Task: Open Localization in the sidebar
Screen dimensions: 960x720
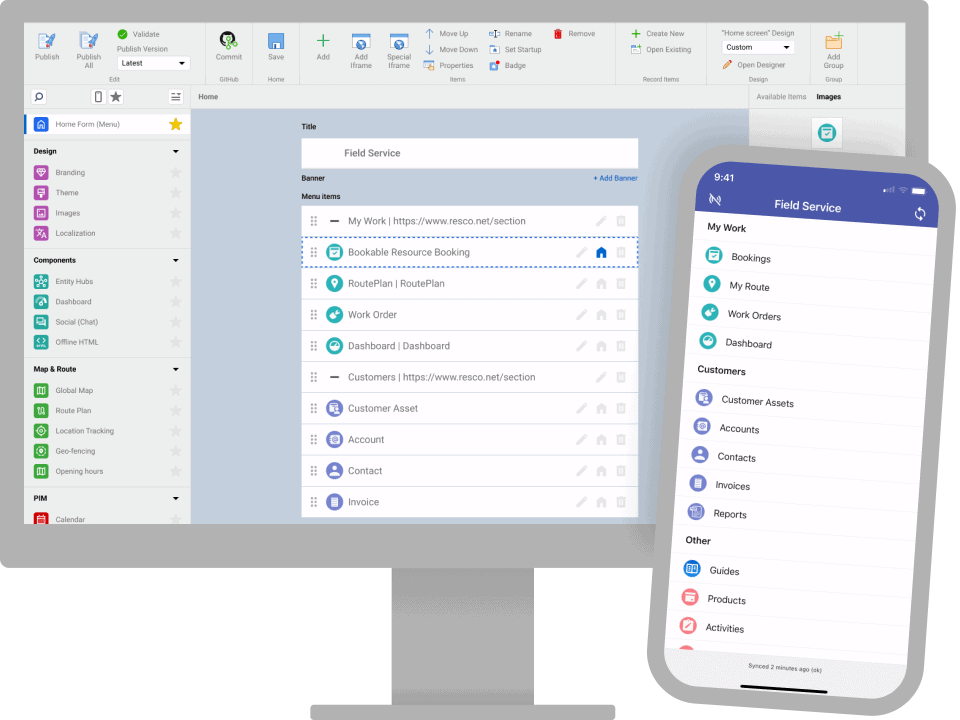Action: (x=75, y=233)
